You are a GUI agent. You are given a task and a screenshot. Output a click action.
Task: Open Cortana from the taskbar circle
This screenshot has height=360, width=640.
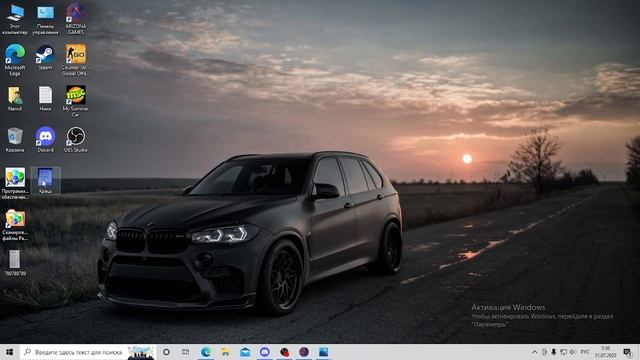[x=166, y=352]
